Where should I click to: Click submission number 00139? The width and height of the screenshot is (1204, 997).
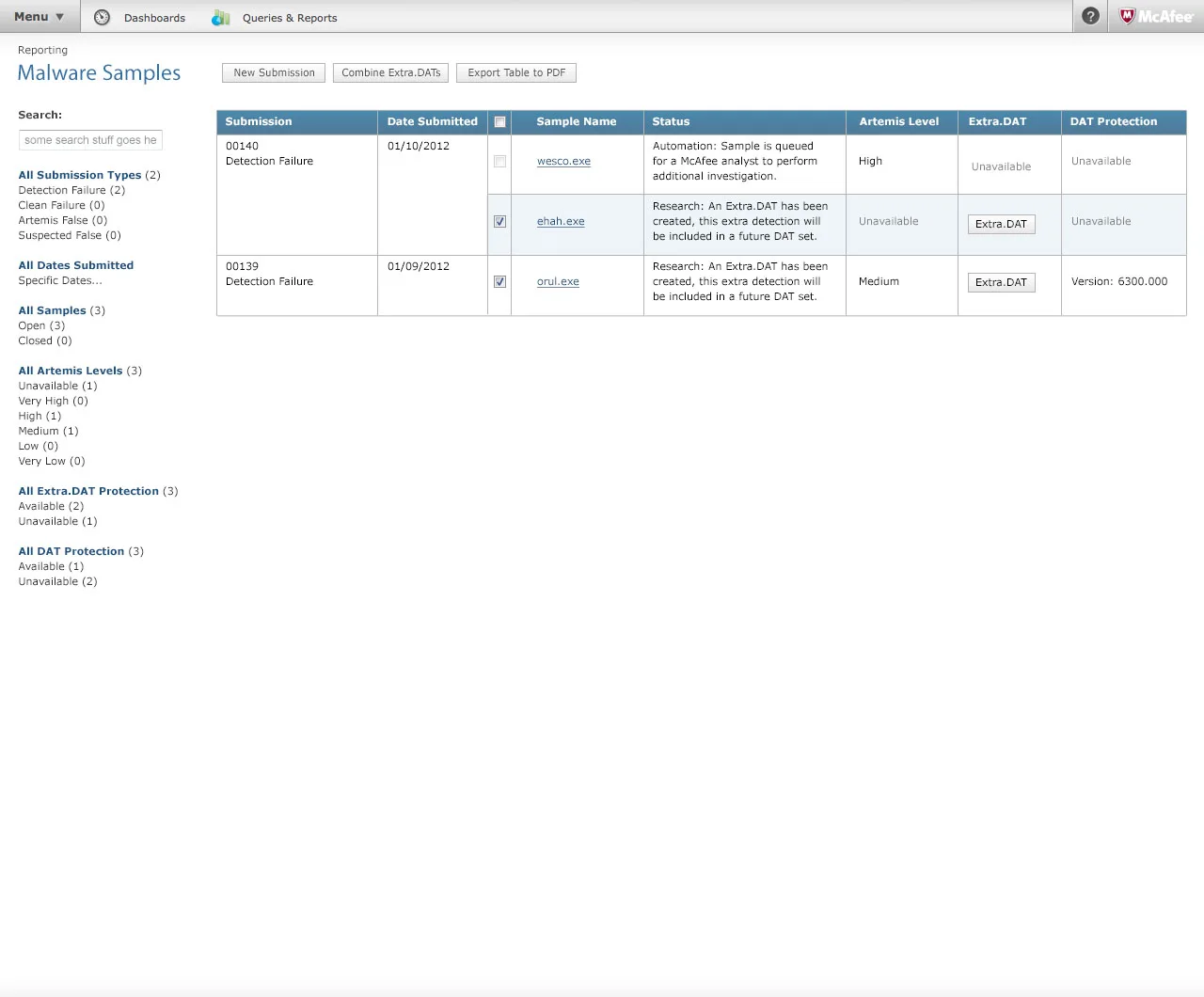[242, 266]
